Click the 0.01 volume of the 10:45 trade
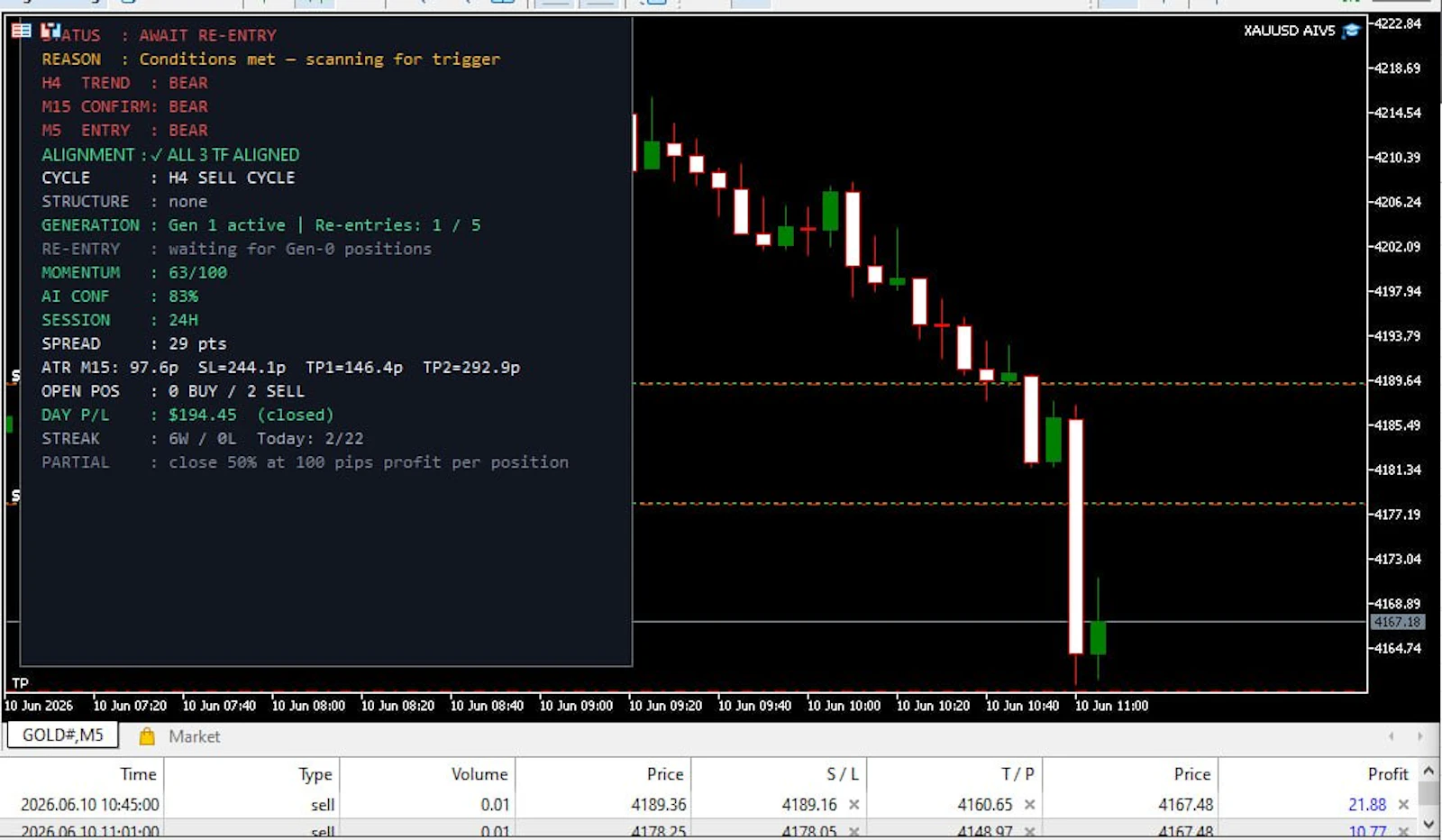Screen dimensions: 1442x840 (x=495, y=804)
